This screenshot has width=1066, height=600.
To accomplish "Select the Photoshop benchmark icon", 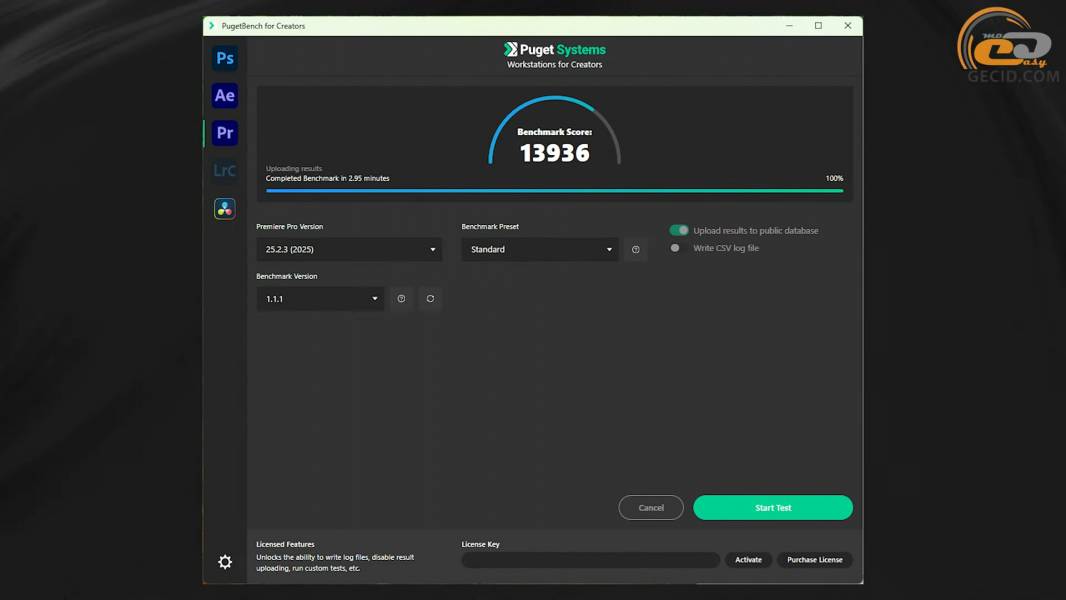I will click(x=225, y=58).
